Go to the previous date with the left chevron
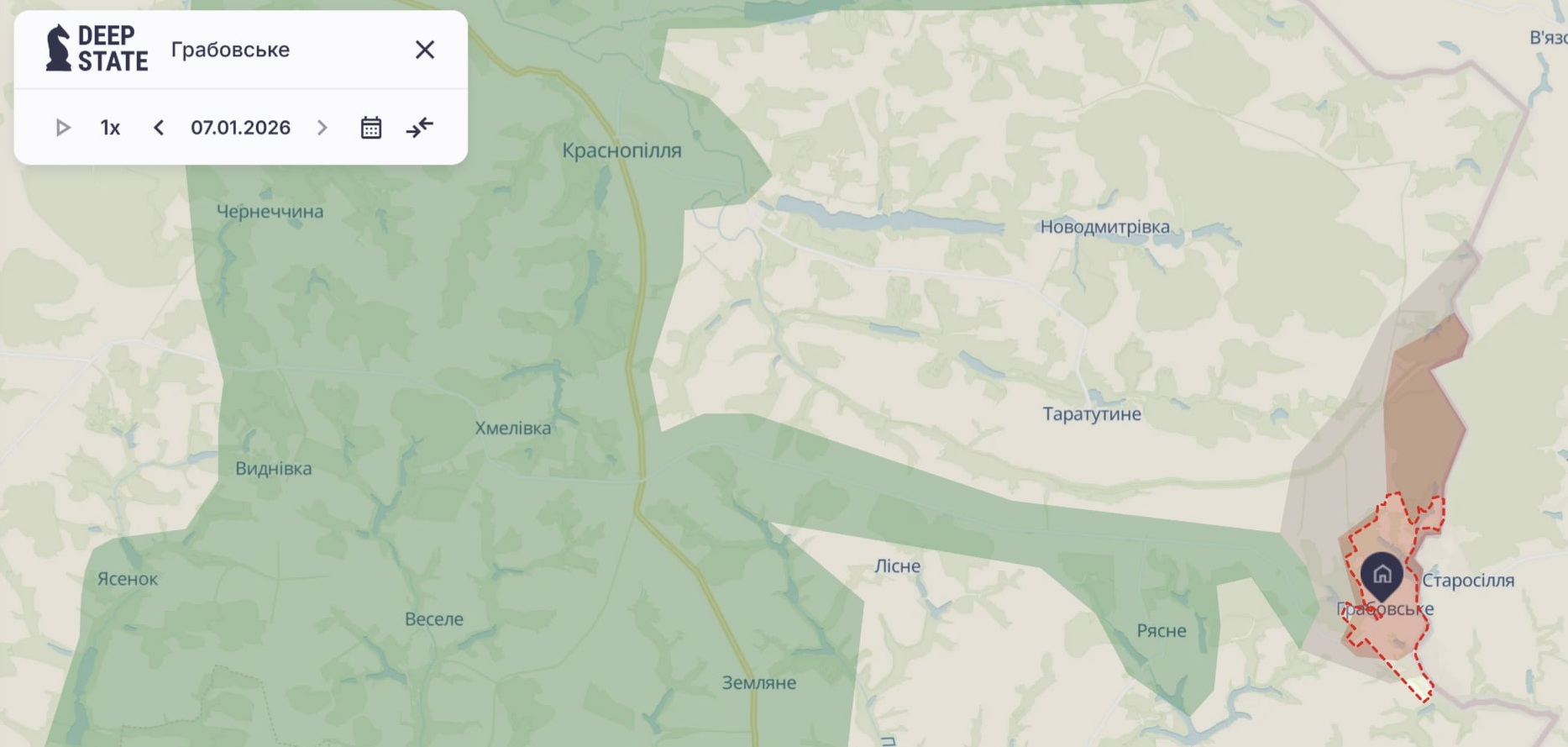Image resolution: width=1568 pixels, height=747 pixels. (158, 128)
